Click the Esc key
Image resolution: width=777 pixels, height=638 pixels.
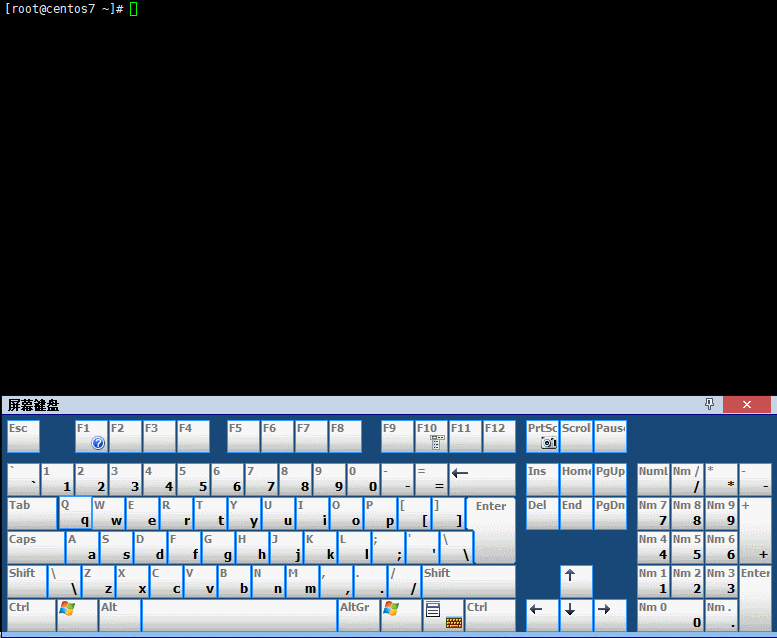pos(23,436)
